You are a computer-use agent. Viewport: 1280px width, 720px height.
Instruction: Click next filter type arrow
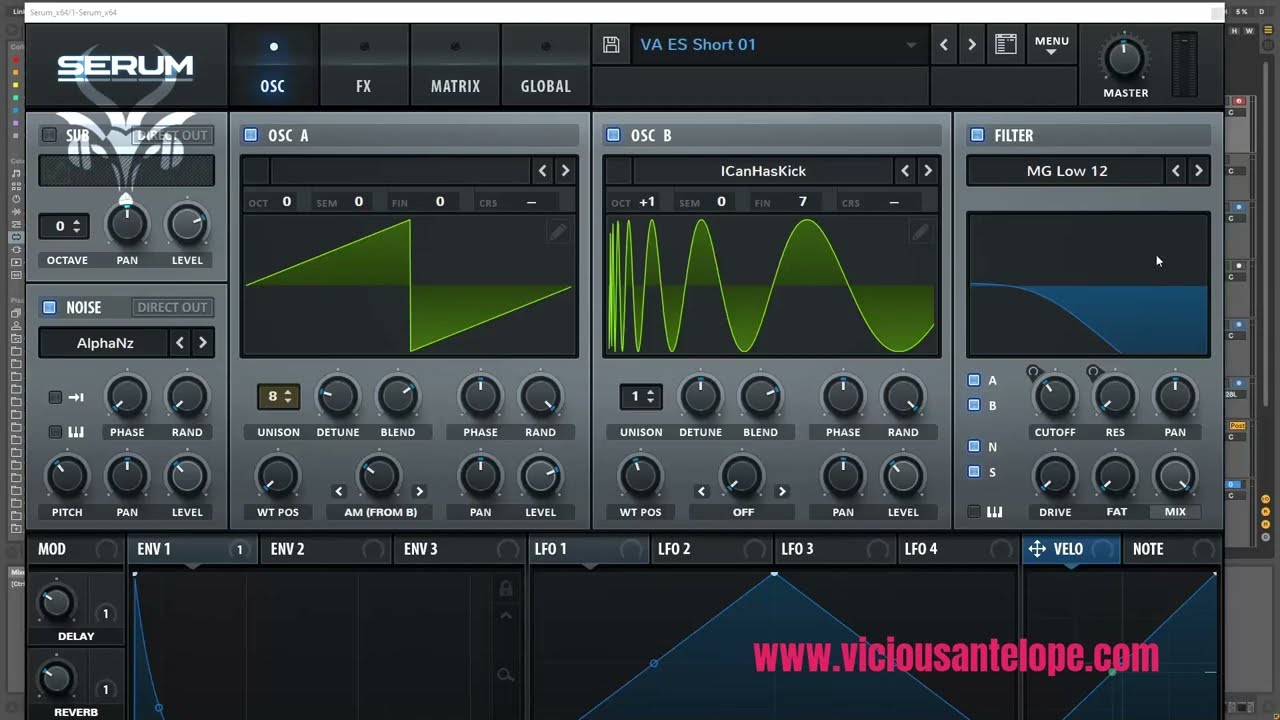coord(1198,171)
